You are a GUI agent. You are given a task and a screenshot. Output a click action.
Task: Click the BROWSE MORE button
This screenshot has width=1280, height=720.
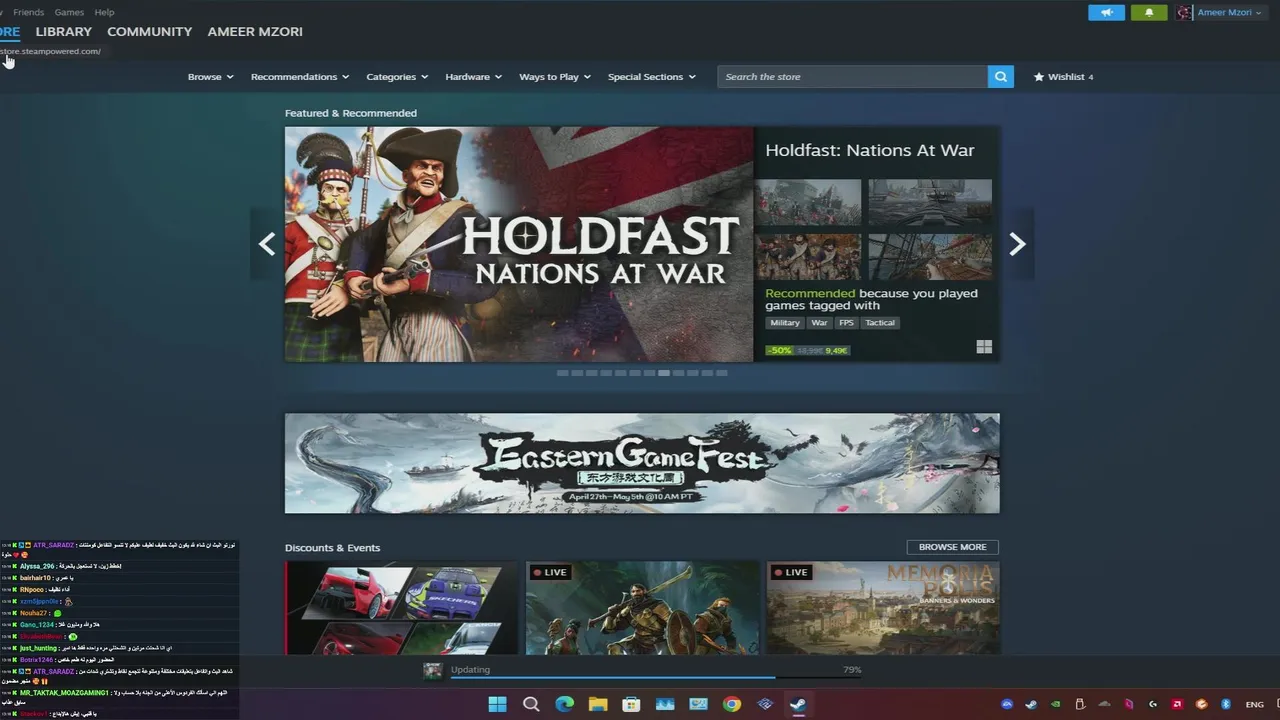[x=952, y=547]
